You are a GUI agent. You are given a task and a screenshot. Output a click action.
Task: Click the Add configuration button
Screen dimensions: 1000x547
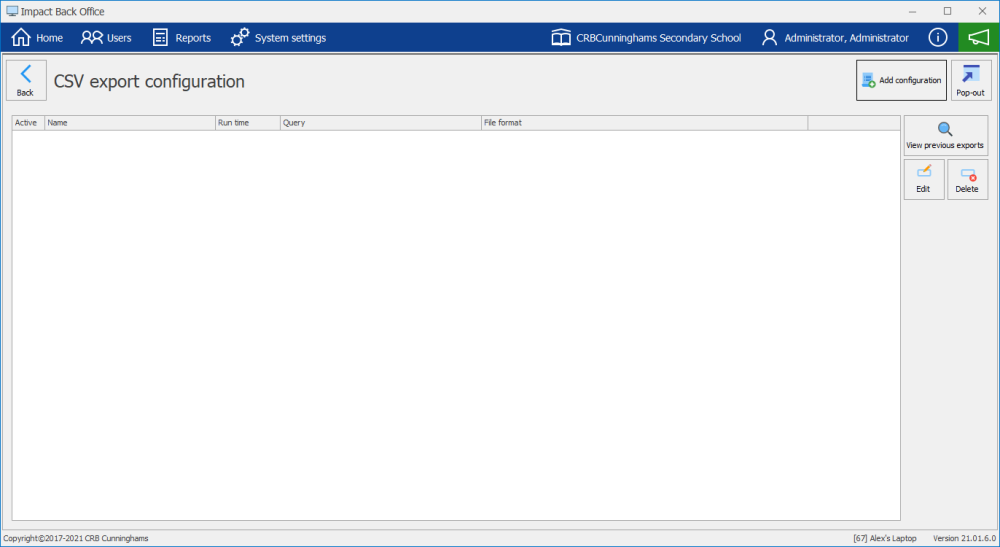click(x=901, y=80)
